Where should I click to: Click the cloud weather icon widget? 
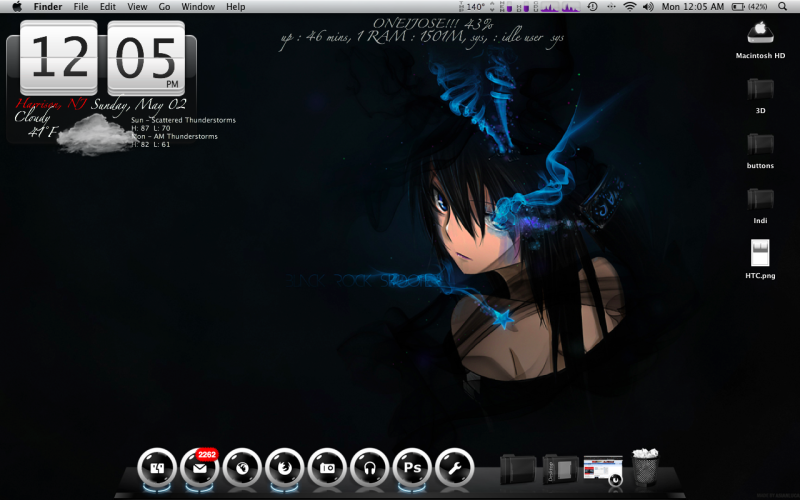pyautogui.click(x=95, y=135)
